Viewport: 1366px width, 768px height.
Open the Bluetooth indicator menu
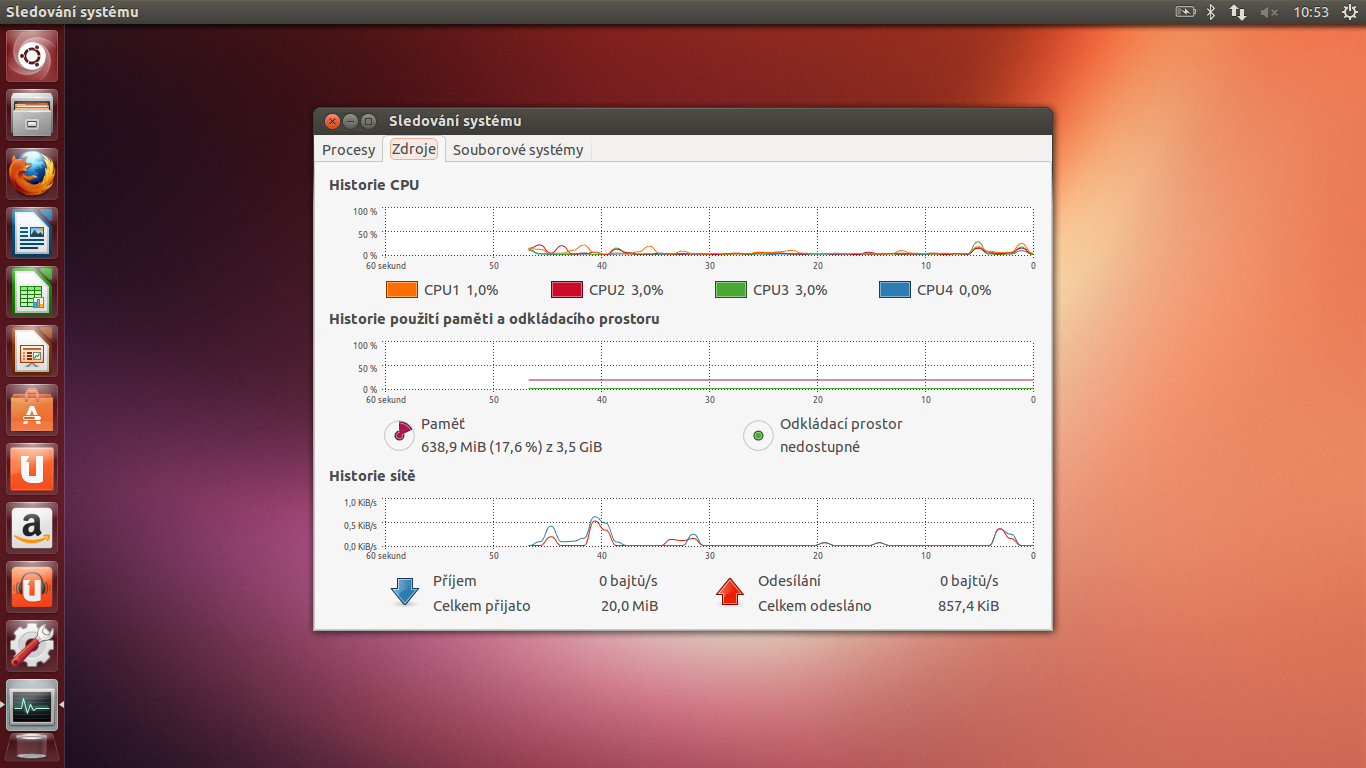point(1210,12)
